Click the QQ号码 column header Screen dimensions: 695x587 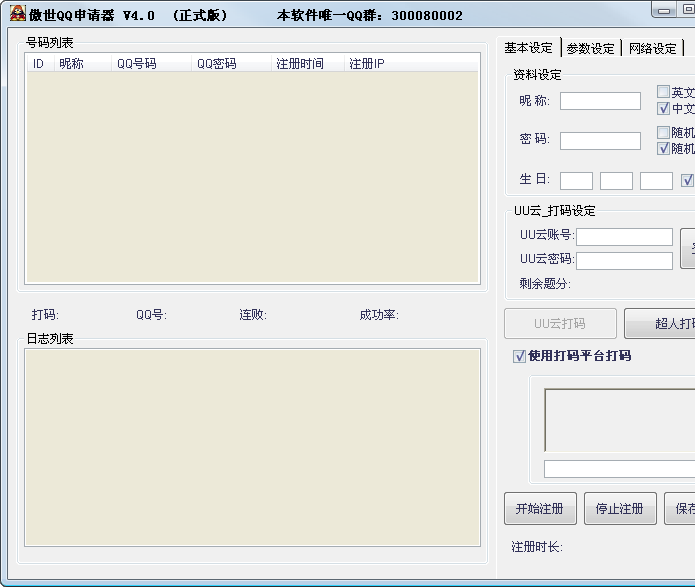coord(151,63)
